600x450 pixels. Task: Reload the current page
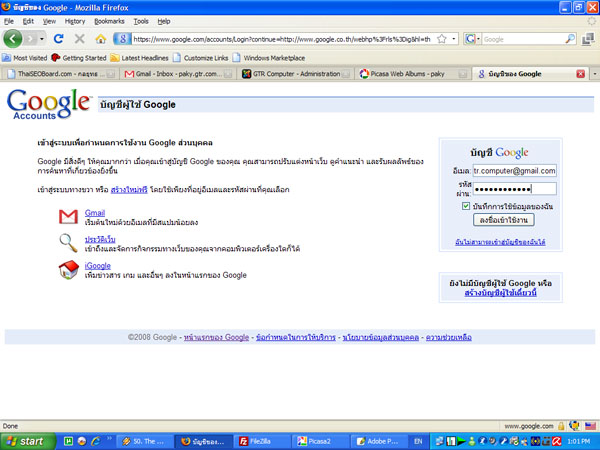pyautogui.click(x=59, y=39)
